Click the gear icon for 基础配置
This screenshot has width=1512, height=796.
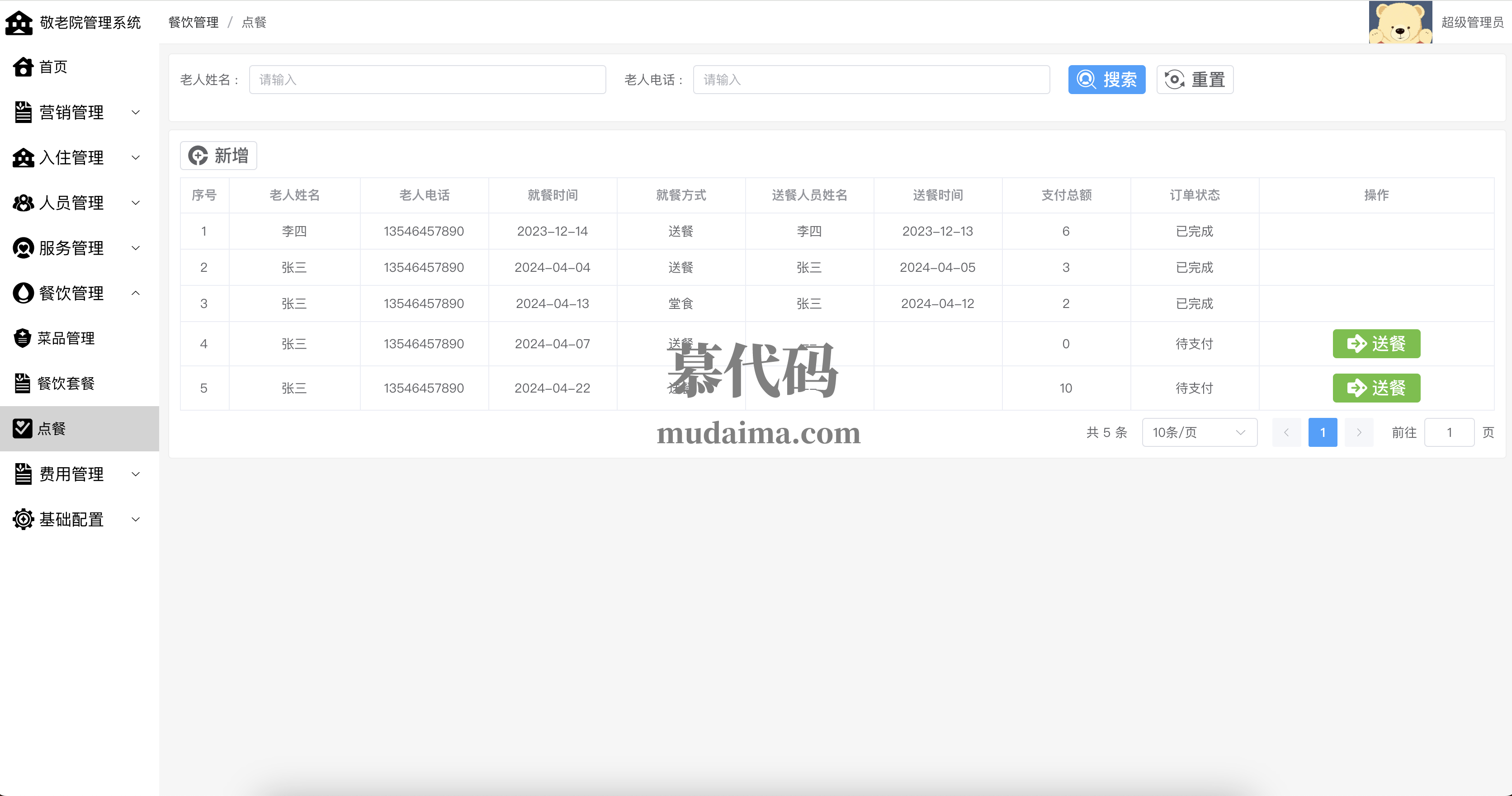click(x=23, y=519)
